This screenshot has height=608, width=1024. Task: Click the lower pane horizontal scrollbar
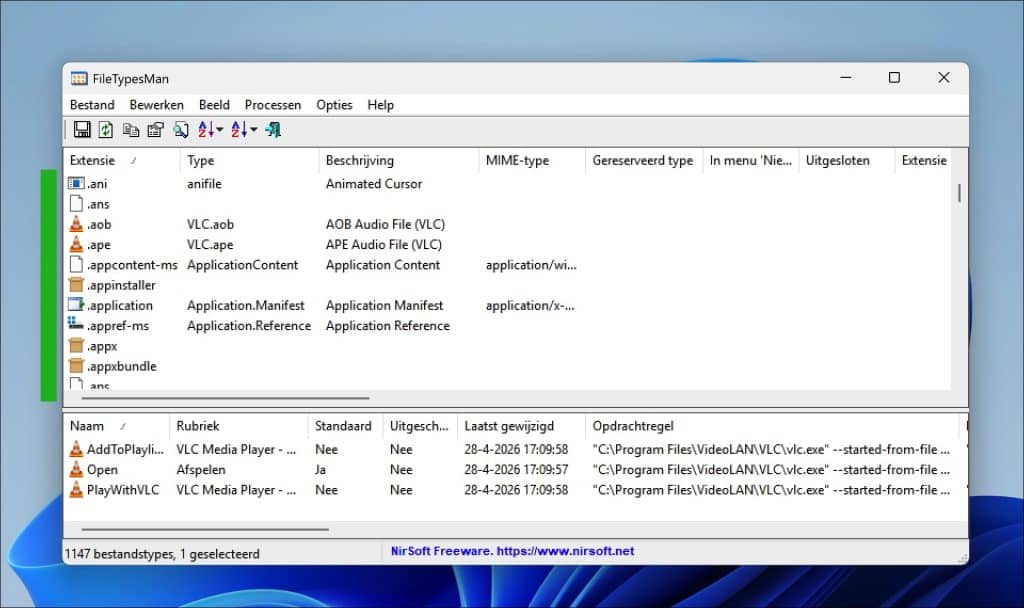point(205,530)
